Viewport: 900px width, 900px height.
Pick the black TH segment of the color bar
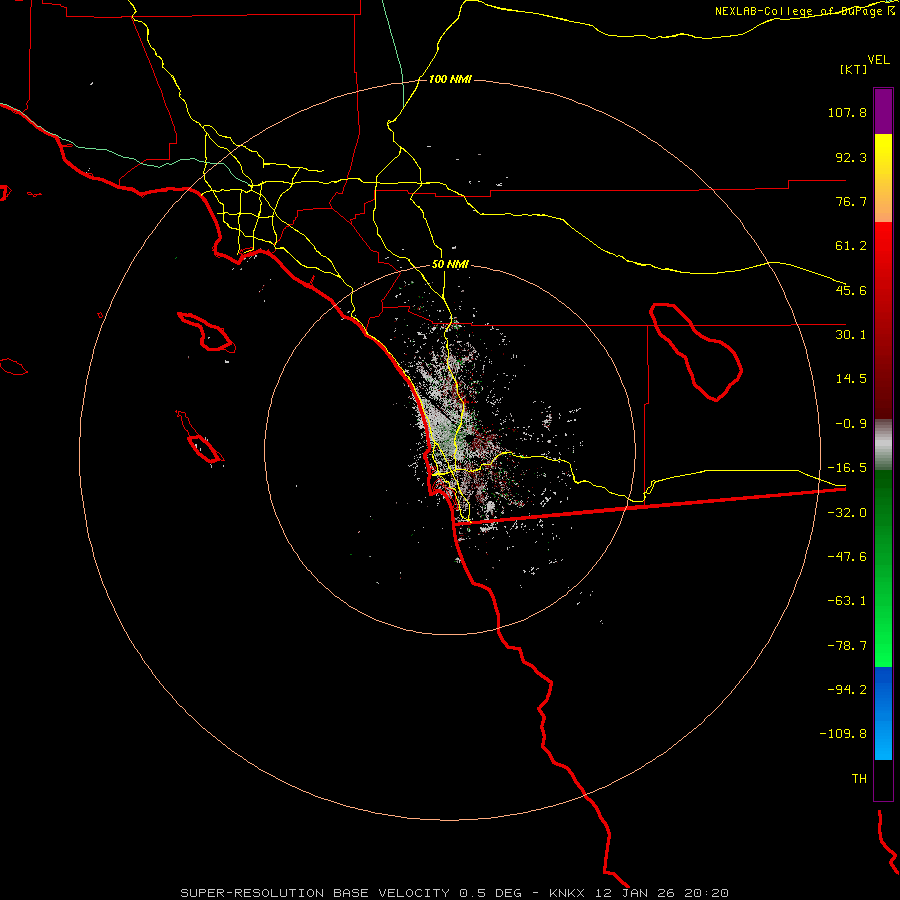(x=883, y=779)
